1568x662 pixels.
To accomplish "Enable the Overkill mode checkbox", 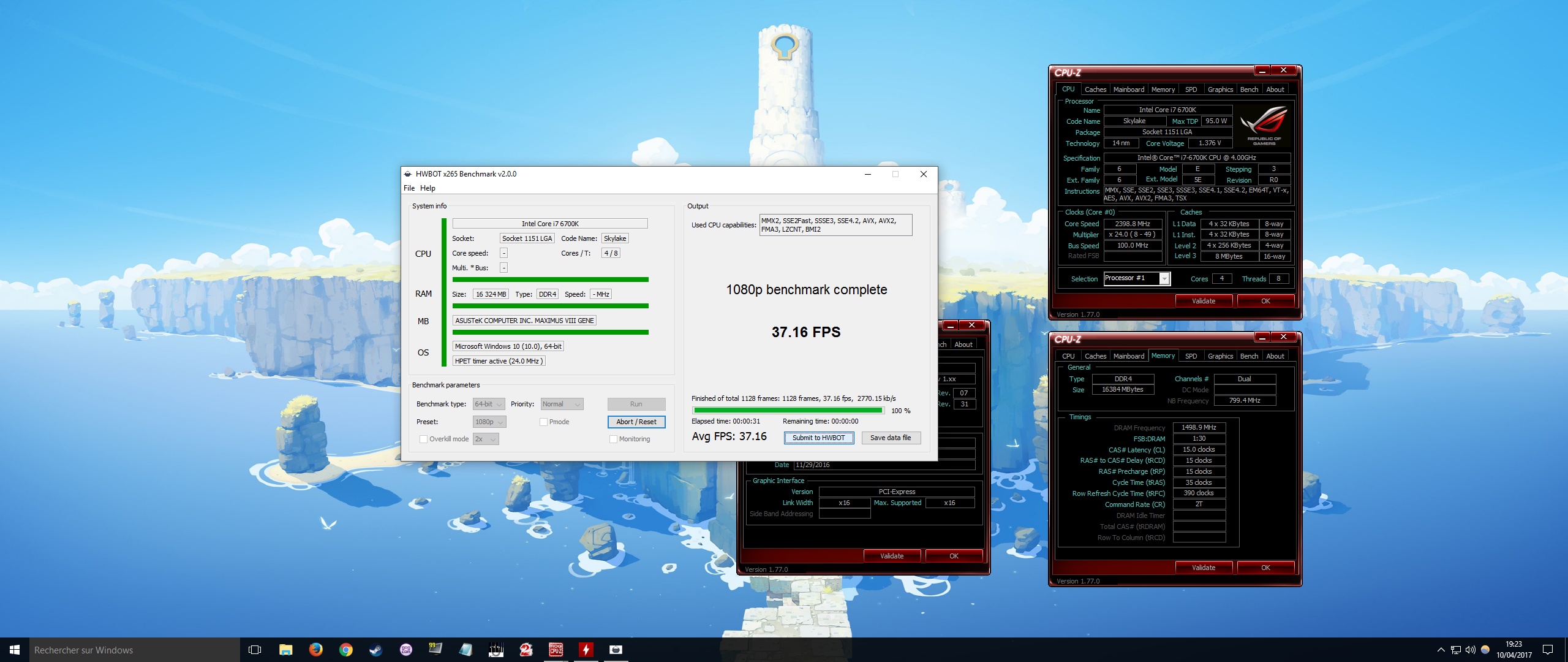I will click(x=423, y=439).
